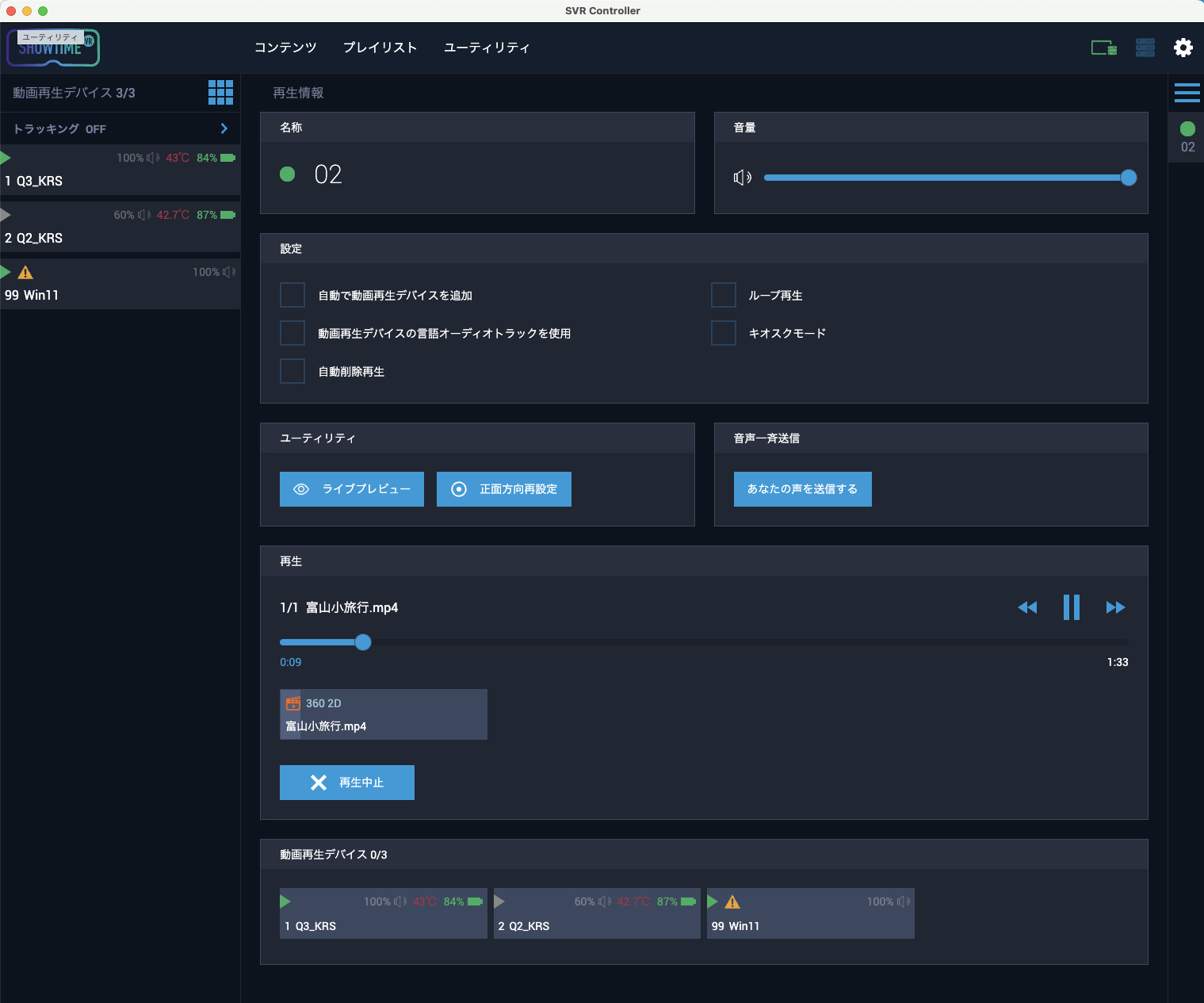
Task: Click the 360 2D clapperboard video icon
Action: tap(293, 702)
